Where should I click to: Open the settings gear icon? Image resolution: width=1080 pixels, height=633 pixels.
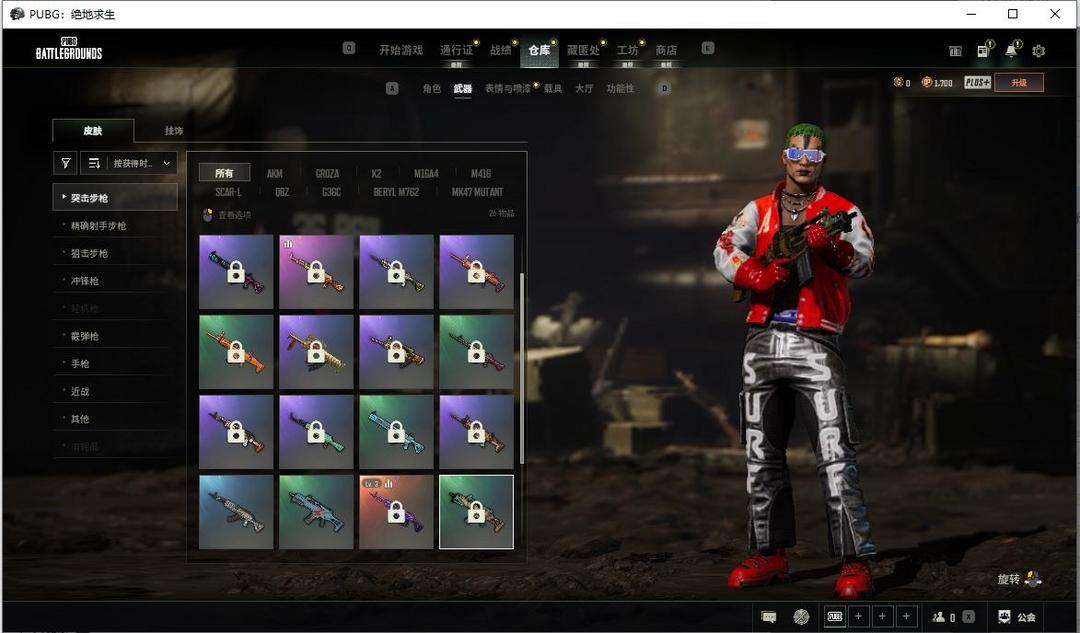click(x=1038, y=51)
